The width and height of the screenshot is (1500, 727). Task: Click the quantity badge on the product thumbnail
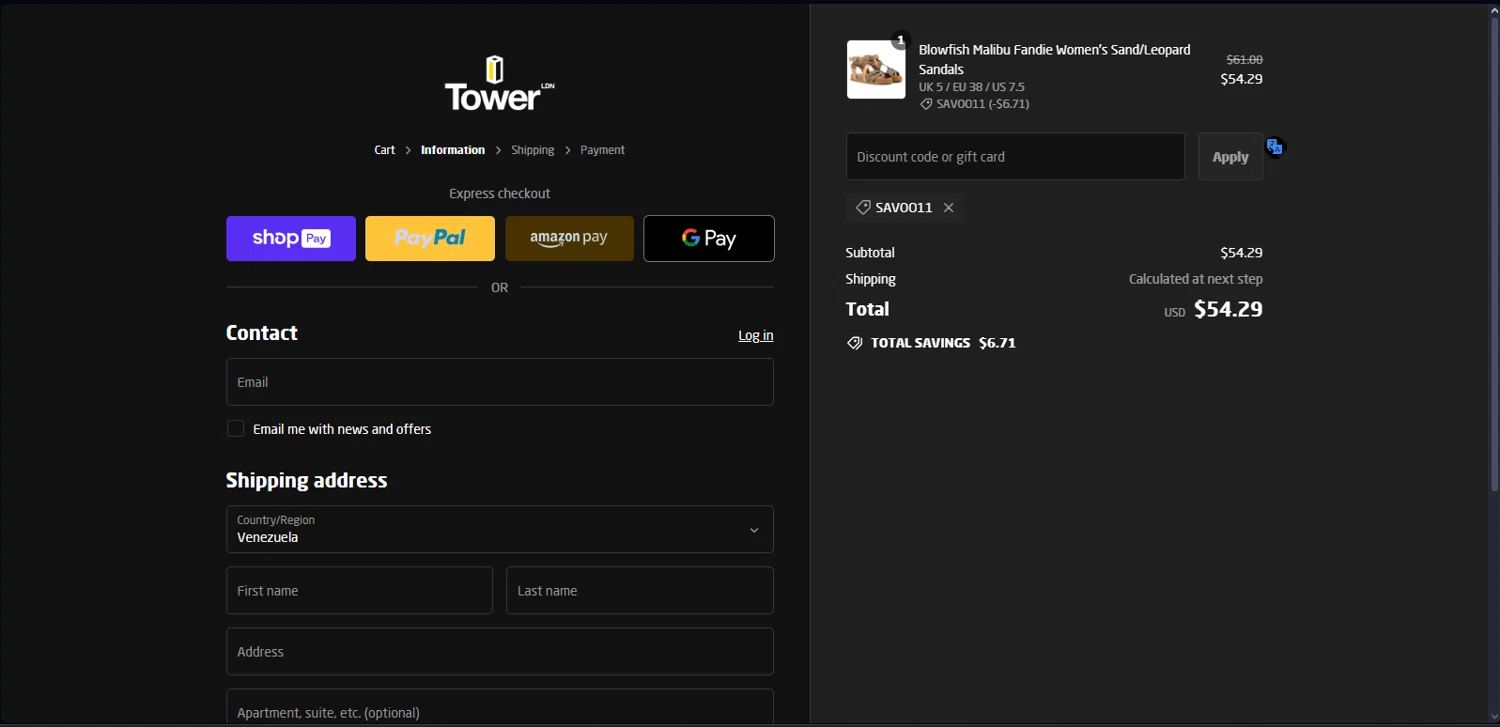900,41
